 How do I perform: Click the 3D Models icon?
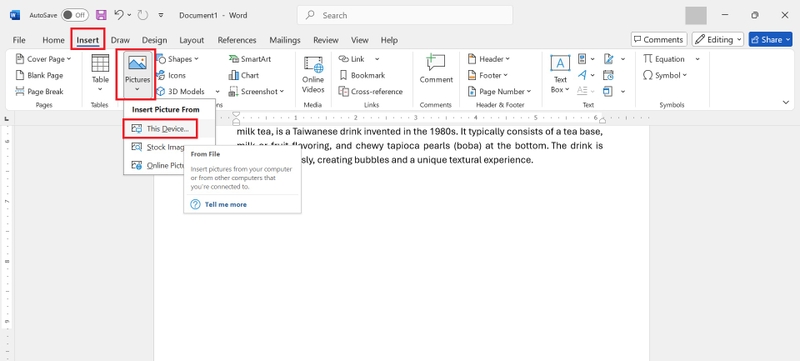tap(161, 92)
